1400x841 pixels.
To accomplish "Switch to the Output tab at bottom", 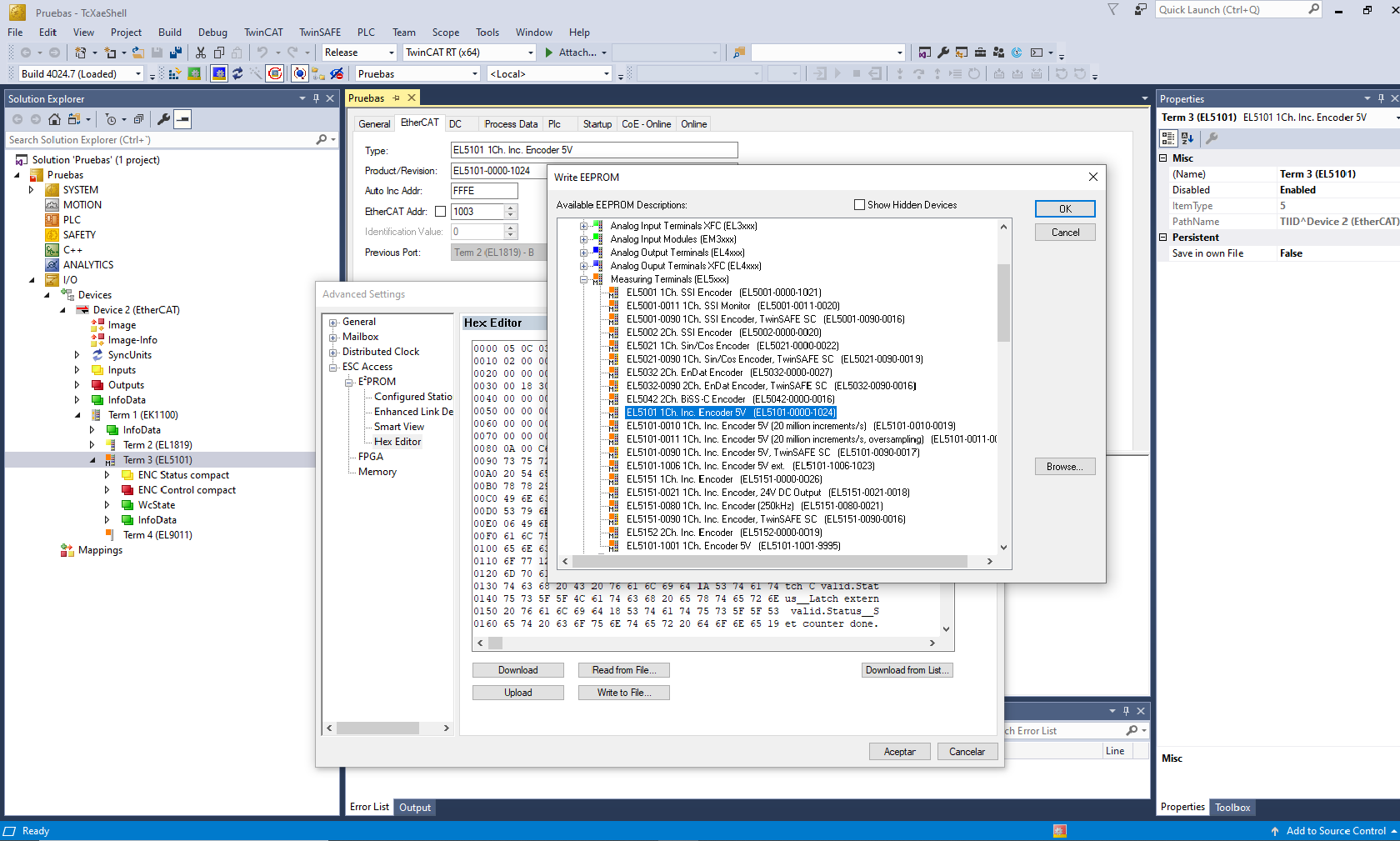I will 415,808.
